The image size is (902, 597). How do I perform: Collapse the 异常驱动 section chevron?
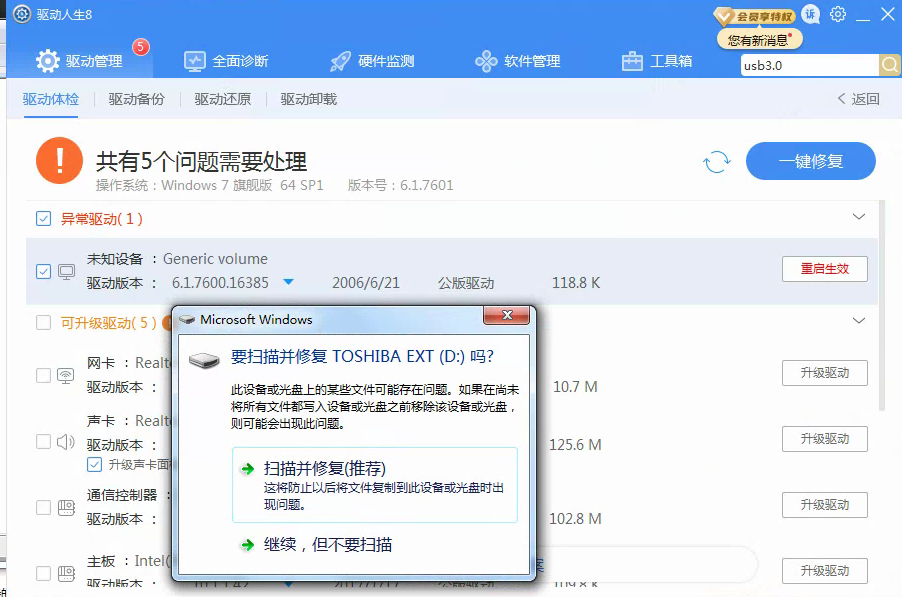(x=858, y=217)
